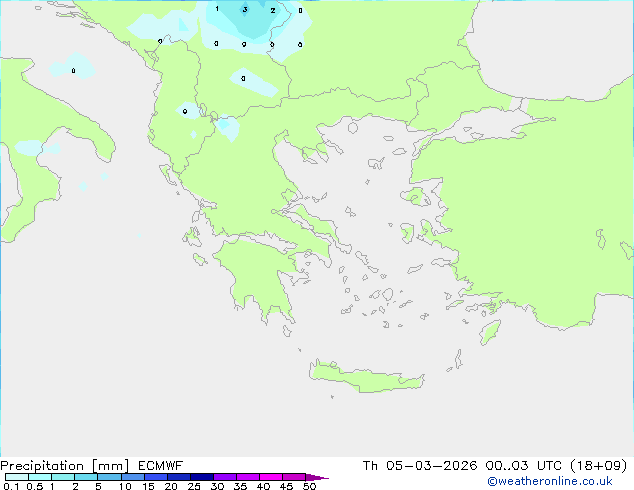Click the '10' legend scale value

click(125, 486)
